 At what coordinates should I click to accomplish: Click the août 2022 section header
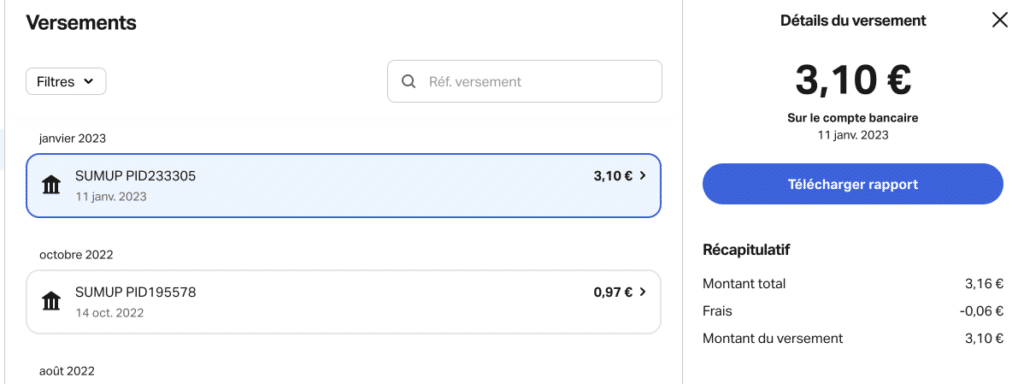67,371
